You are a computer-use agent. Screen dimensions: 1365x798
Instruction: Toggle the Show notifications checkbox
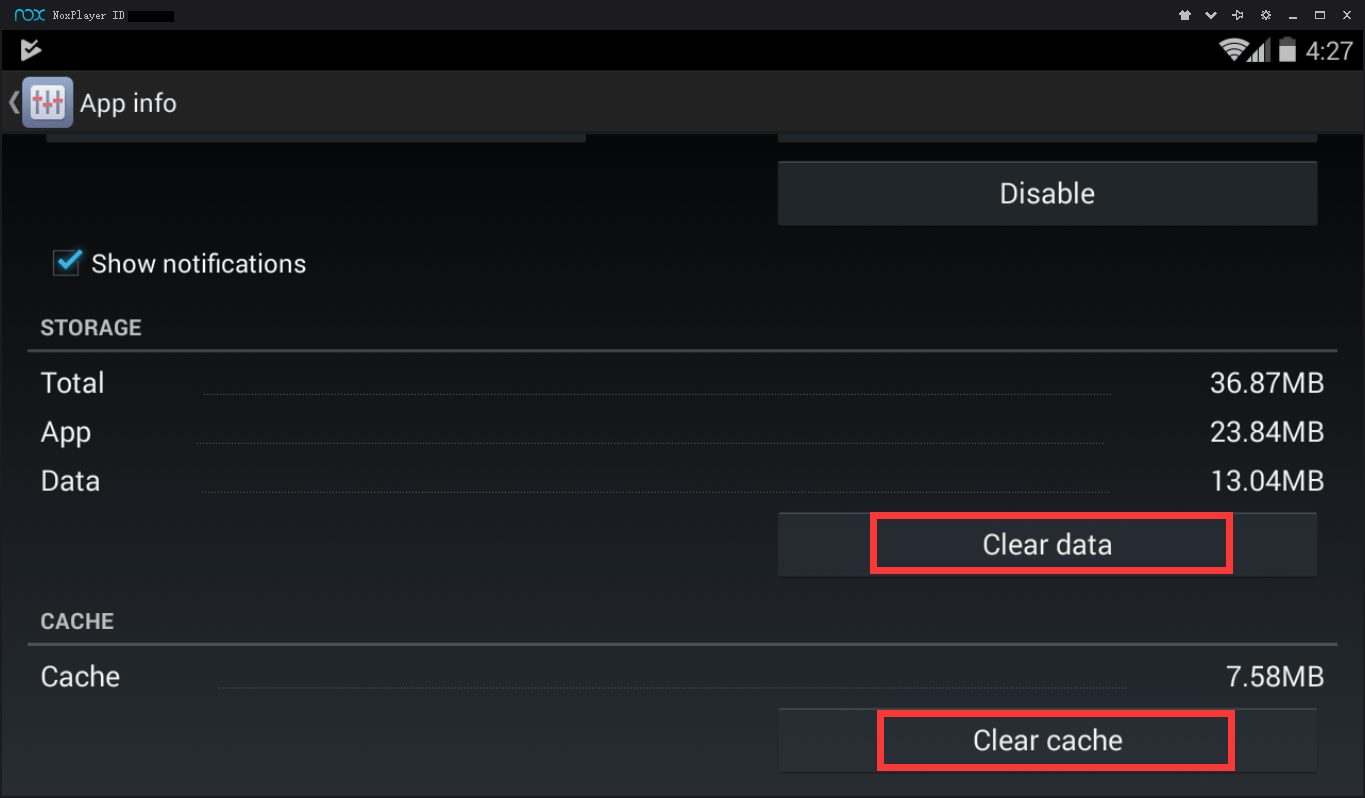click(x=67, y=263)
